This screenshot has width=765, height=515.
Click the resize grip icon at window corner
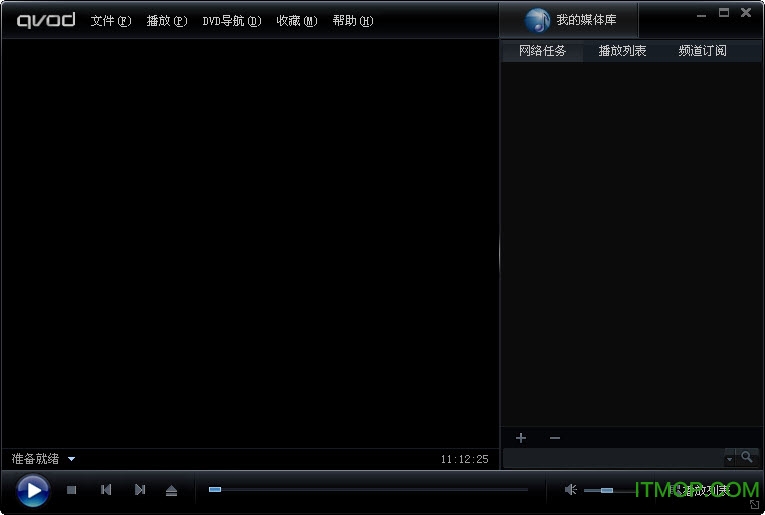[x=754, y=505]
